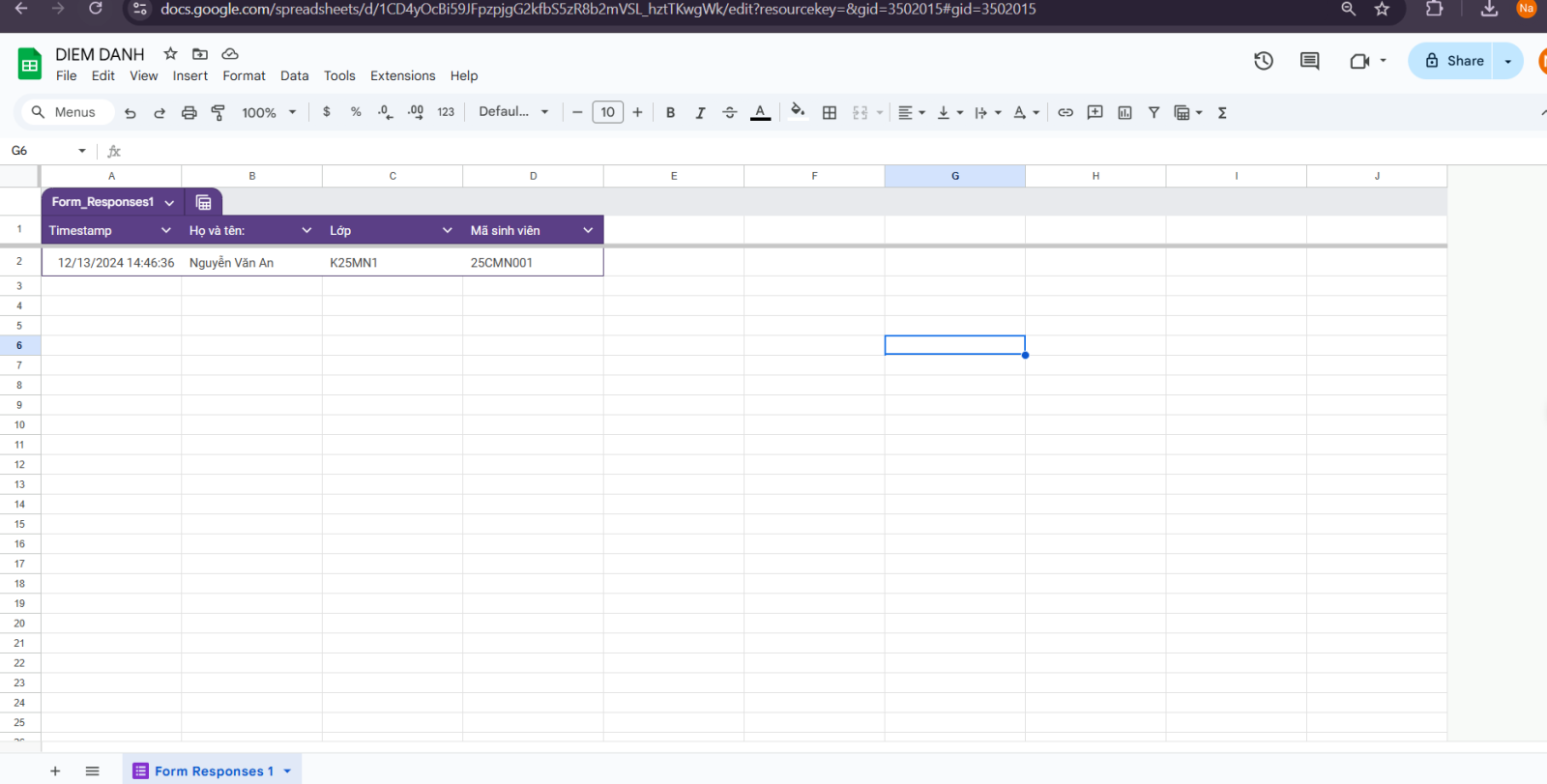
Task: Toggle bold formatting
Action: pyautogui.click(x=670, y=113)
